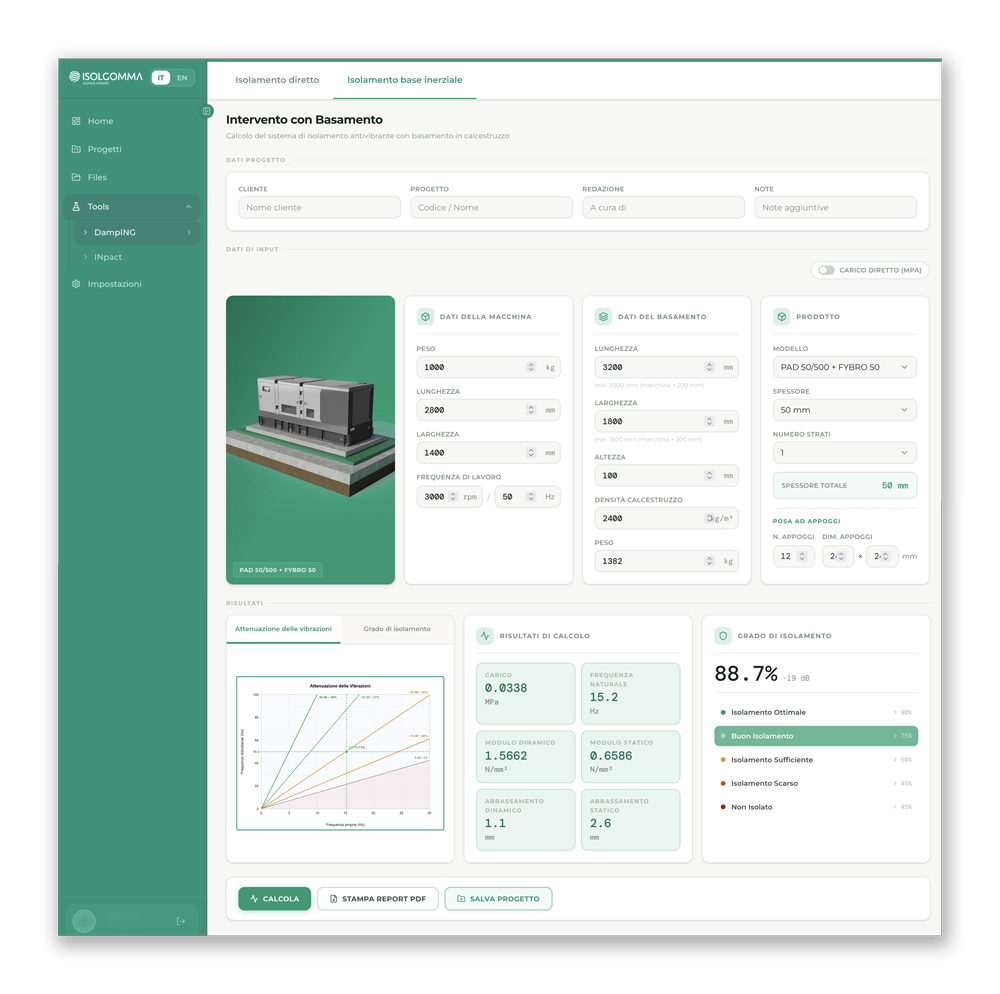Screen dimensions: 1000x994
Task: Open the Modello dropdown PAD 50/500 + FYBRO 50
Action: pyautogui.click(x=844, y=367)
